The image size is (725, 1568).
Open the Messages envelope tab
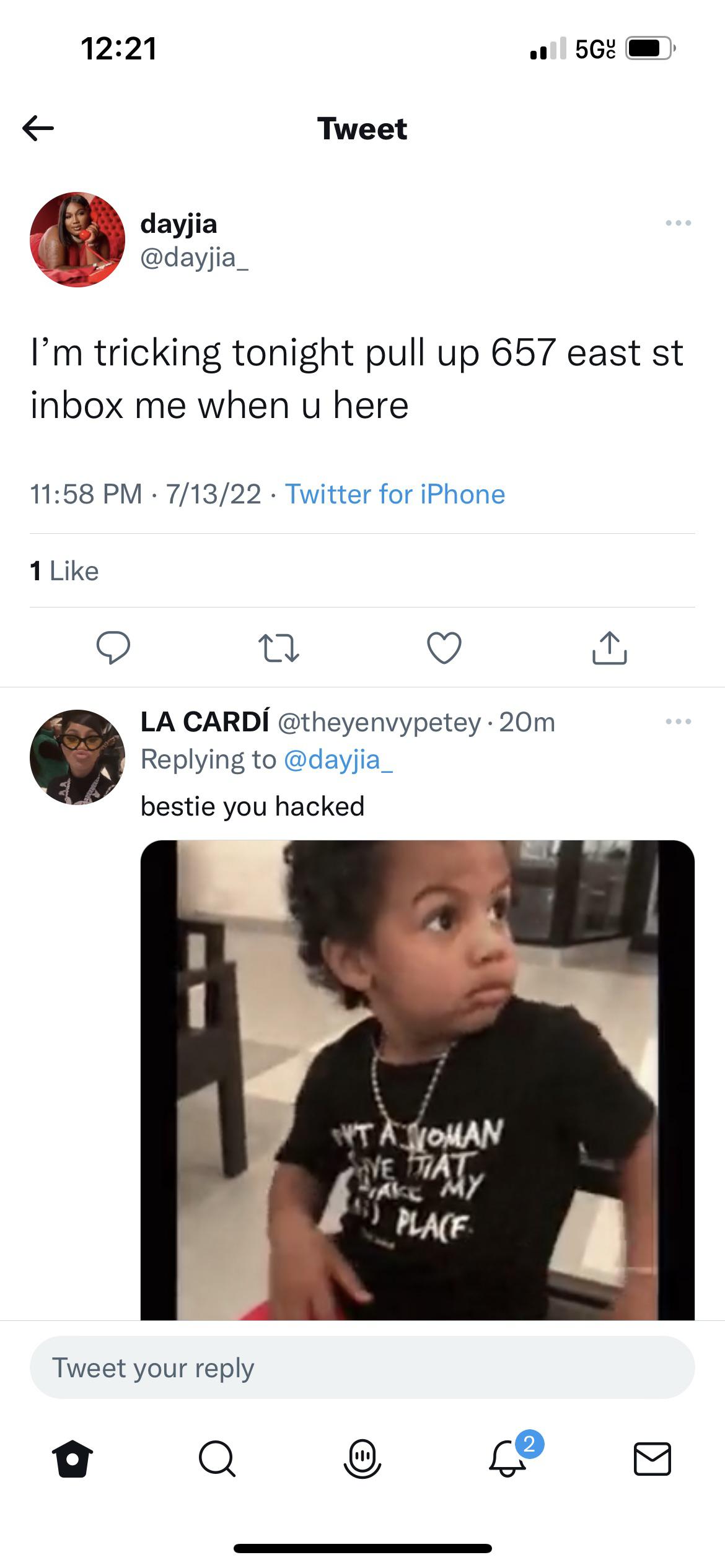pos(652,1459)
